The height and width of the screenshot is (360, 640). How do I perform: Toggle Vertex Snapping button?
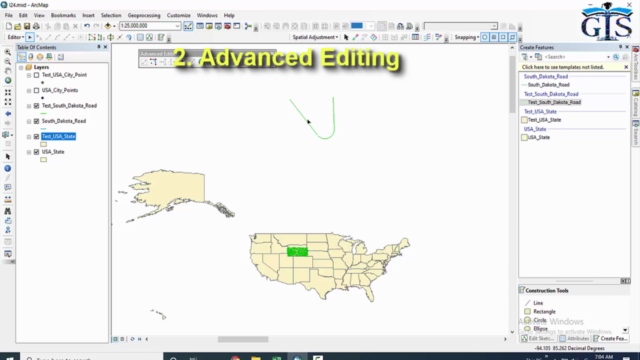(x=503, y=37)
